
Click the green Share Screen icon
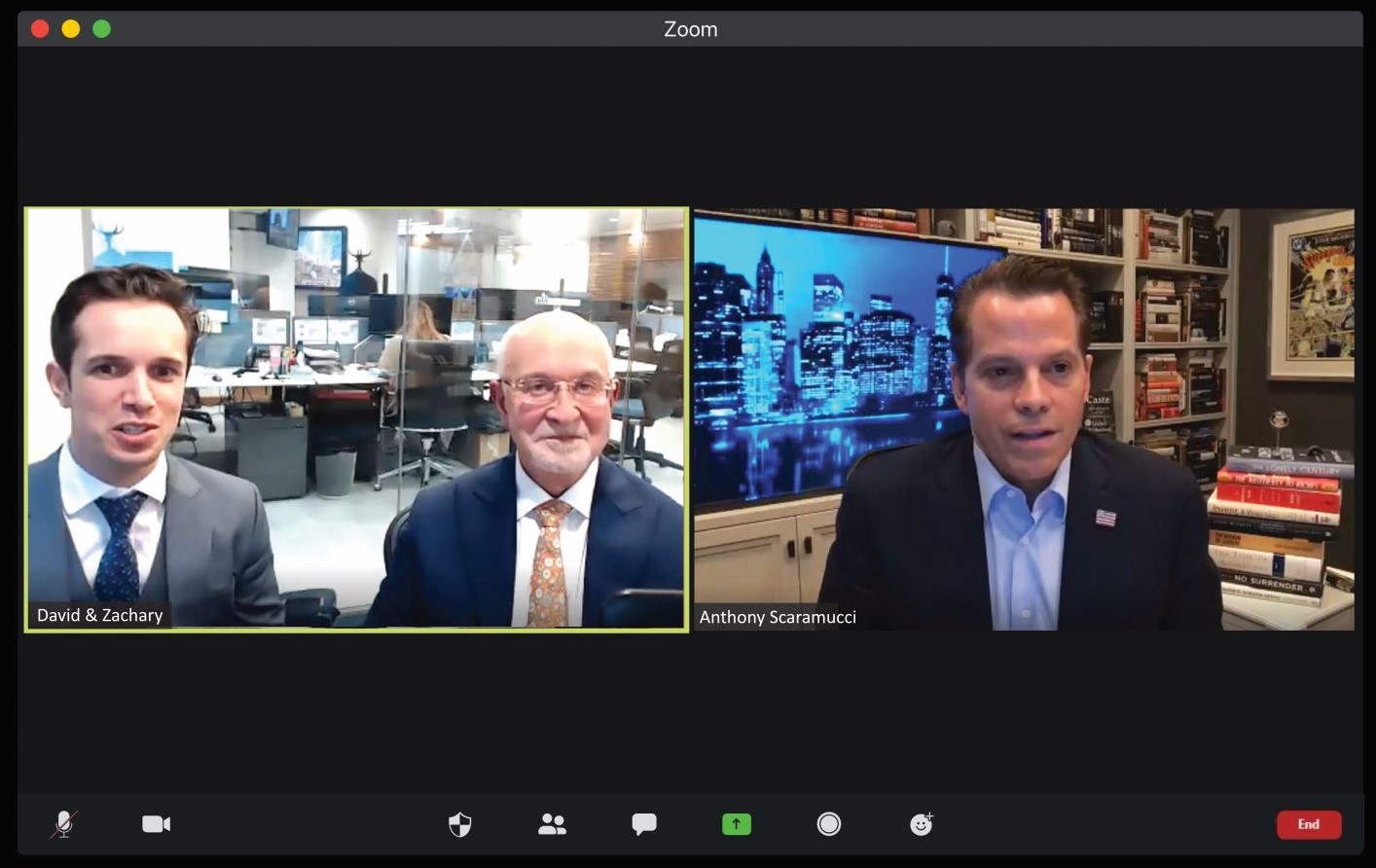point(737,825)
